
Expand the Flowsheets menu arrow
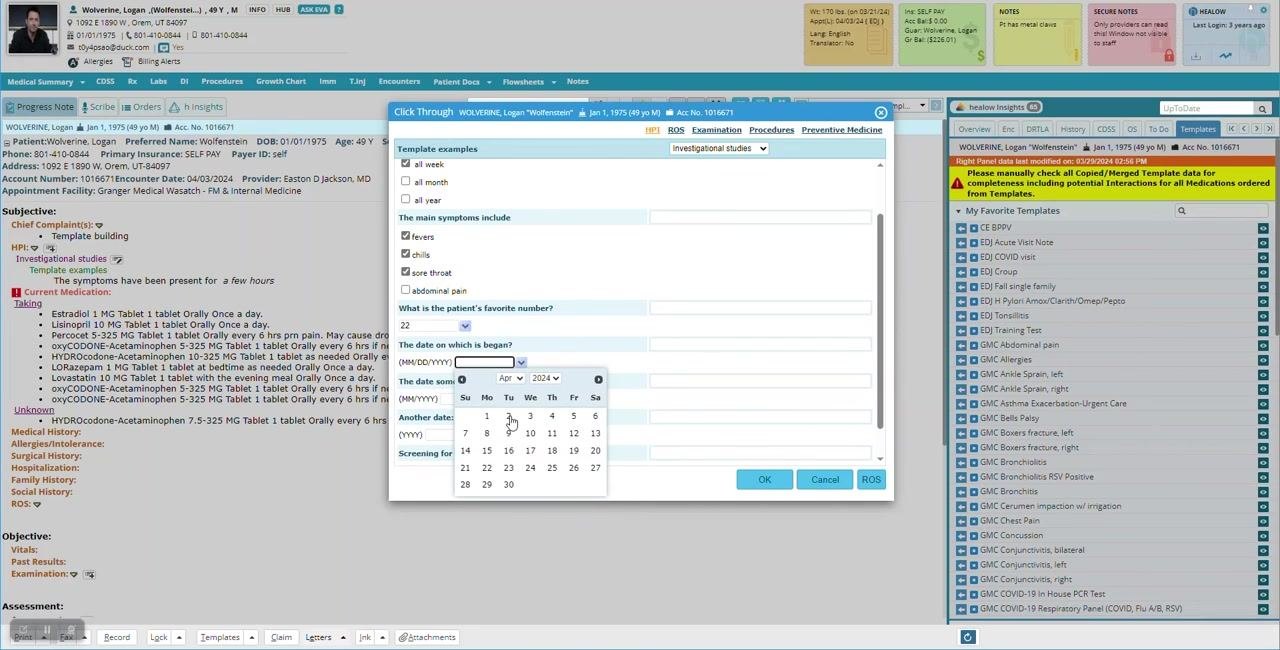[x=552, y=82]
